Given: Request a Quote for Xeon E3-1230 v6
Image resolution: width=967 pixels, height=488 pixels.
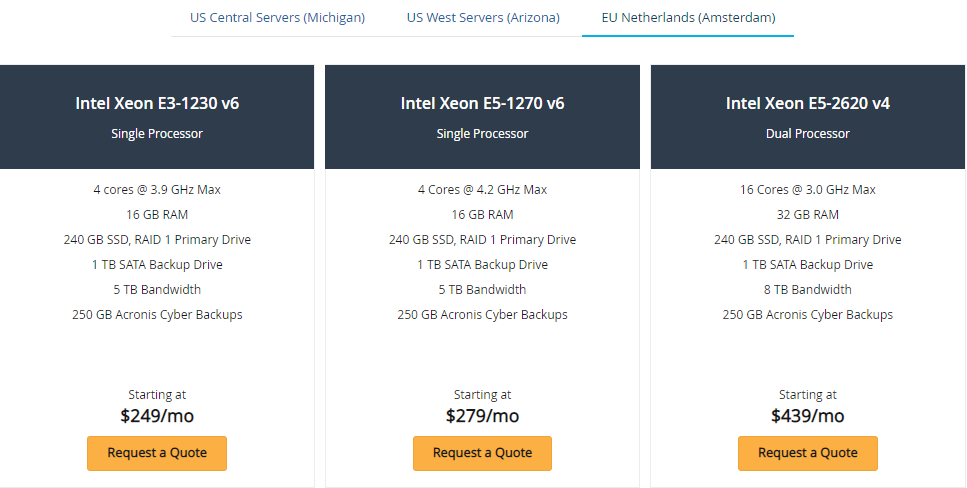Looking at the screenshot, I should (157, 453).
